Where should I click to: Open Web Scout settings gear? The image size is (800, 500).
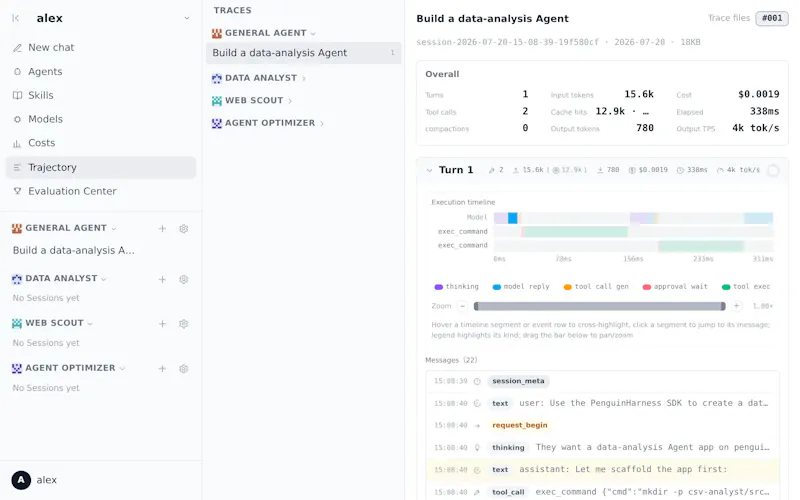tap(184, 323)
